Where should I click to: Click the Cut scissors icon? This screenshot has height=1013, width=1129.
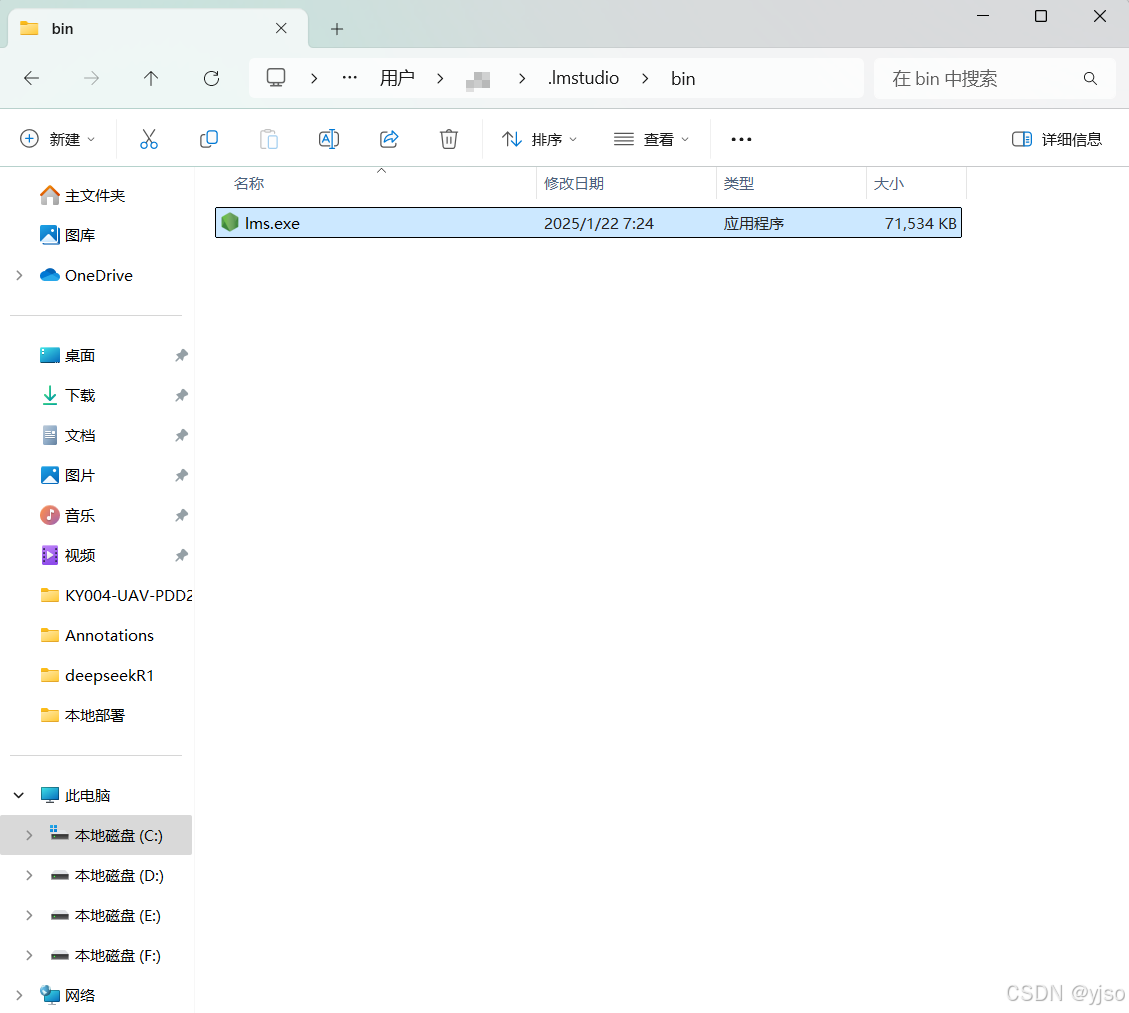[x=149, y=139]
